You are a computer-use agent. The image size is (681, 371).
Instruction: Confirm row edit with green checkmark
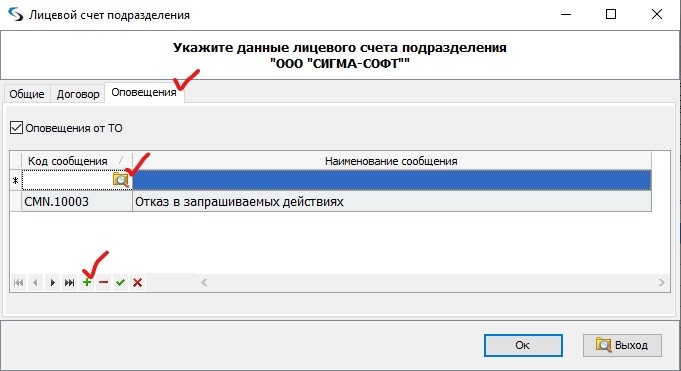[120, 283]
